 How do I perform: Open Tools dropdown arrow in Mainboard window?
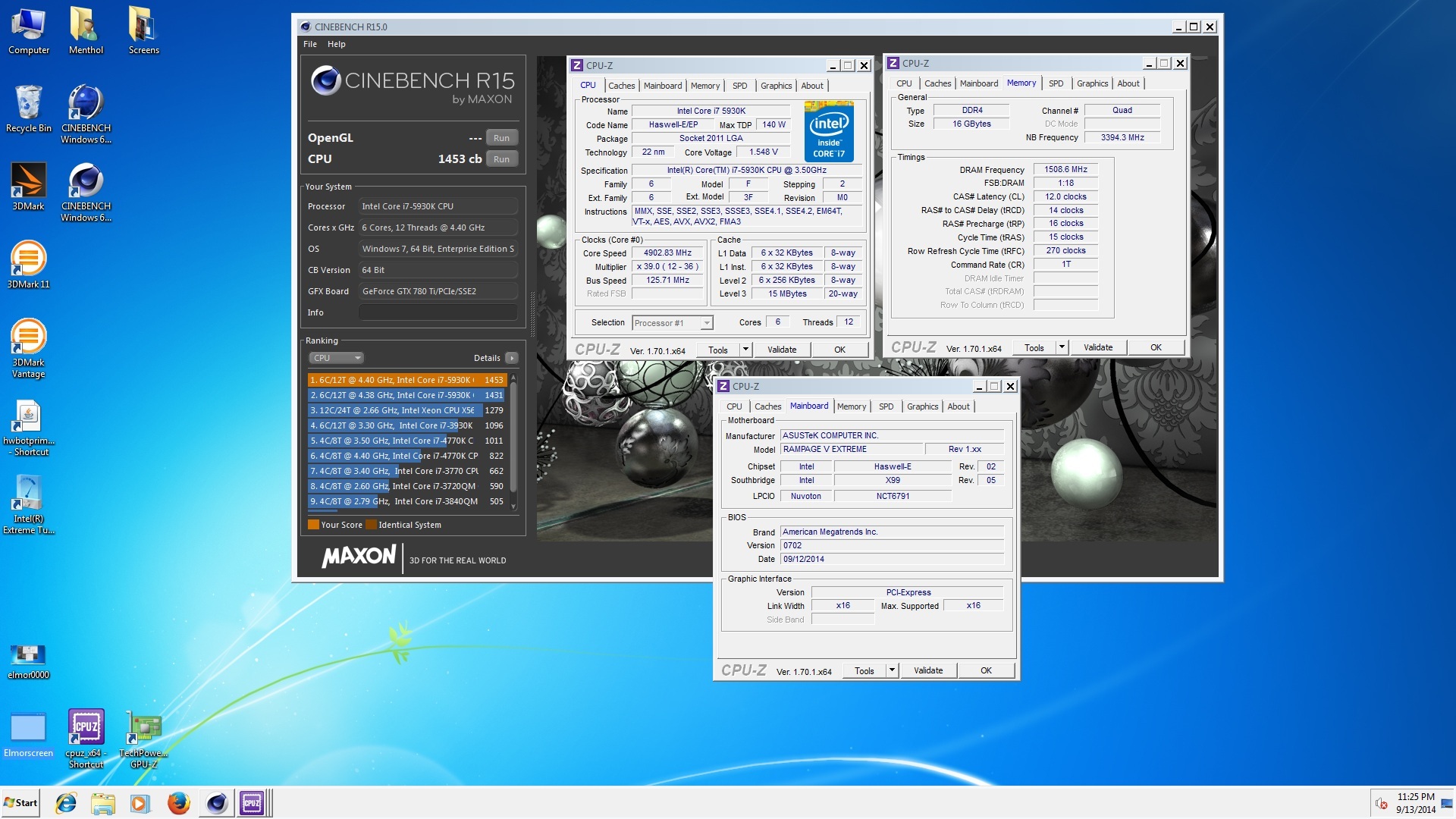tap(892, 670)
